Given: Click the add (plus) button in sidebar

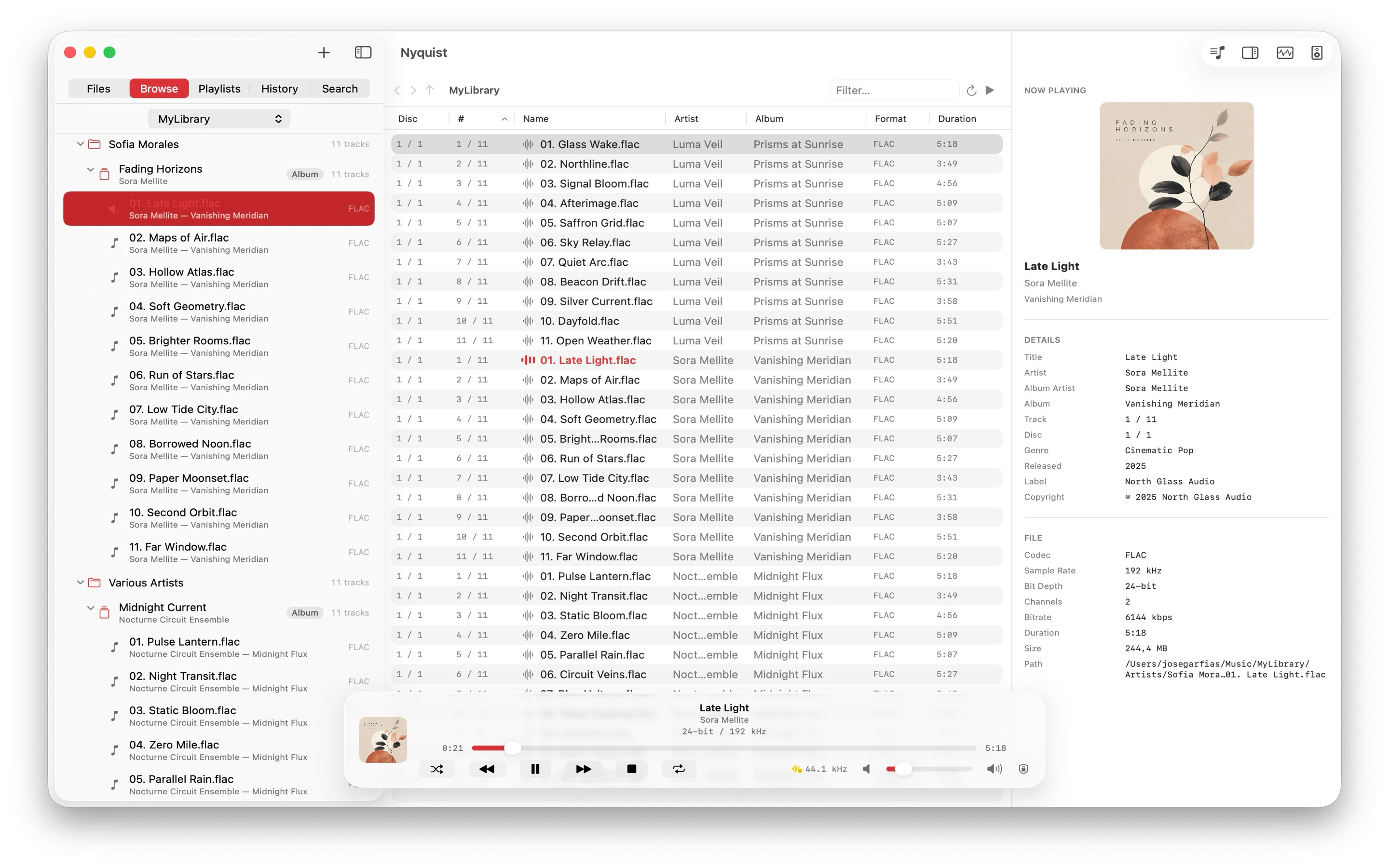Looking at the screenshot, I should (x=324, y=53).
